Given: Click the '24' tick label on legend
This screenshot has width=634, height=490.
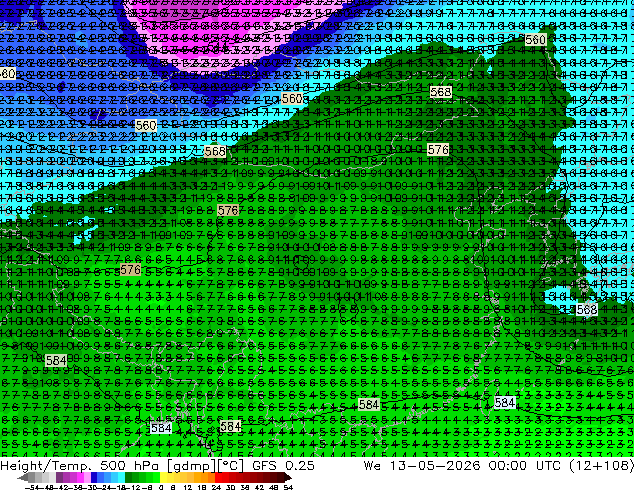Looking at the screenshot, I should click(216, 487).
